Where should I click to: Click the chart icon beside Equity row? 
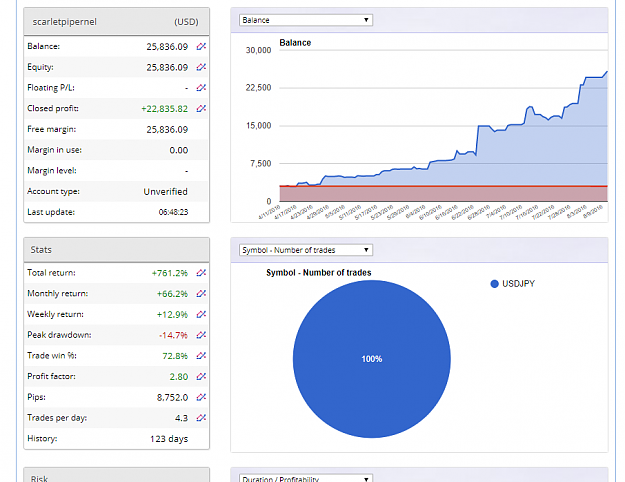pyautogui.click(x=201, y=67)
